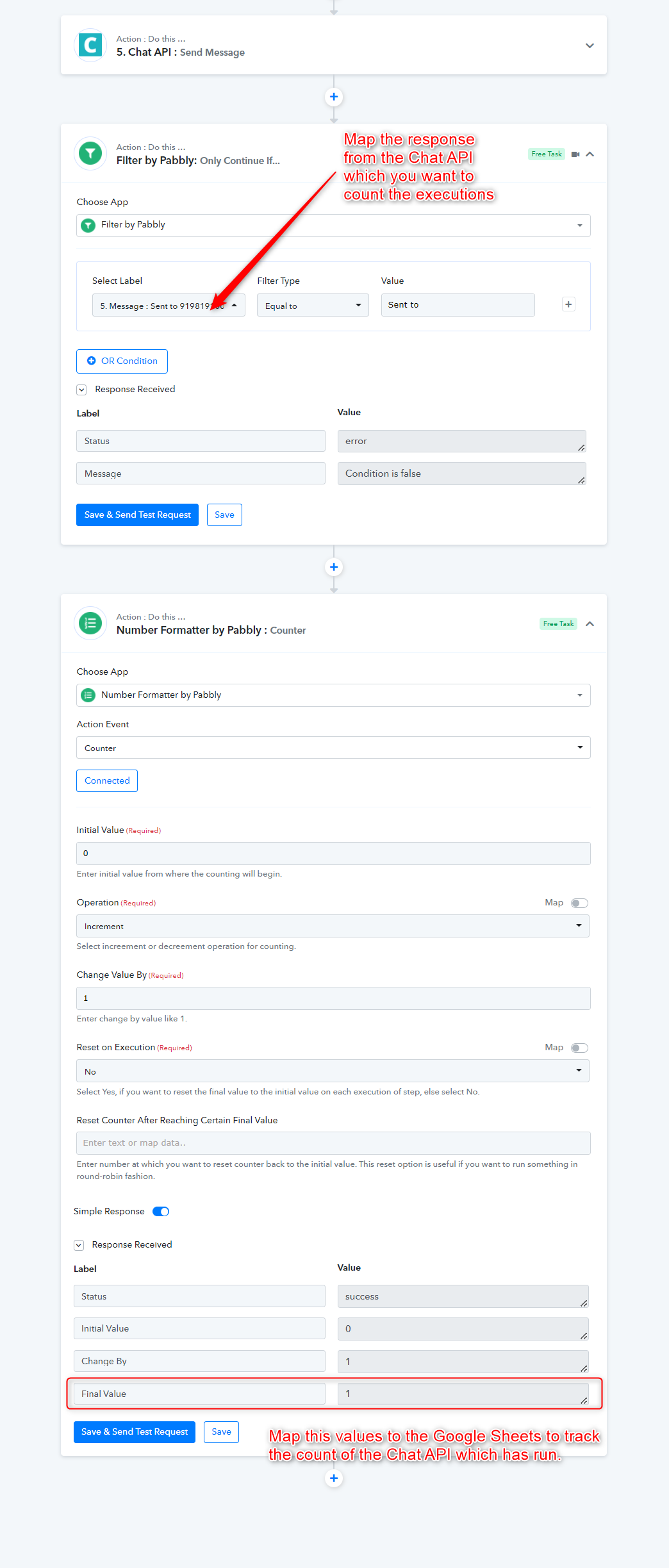Open Action Event dropdown set to Counter
Image resolution: width=669 pixels, height=1568 pixels.
(x=333, y=748)
